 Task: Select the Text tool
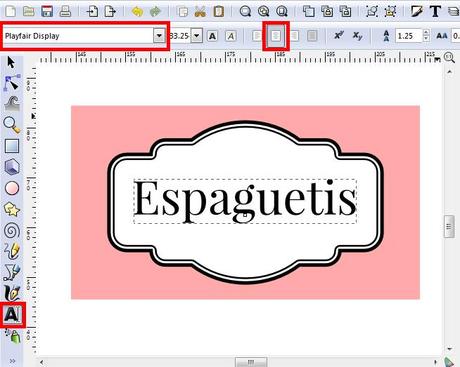12,315
